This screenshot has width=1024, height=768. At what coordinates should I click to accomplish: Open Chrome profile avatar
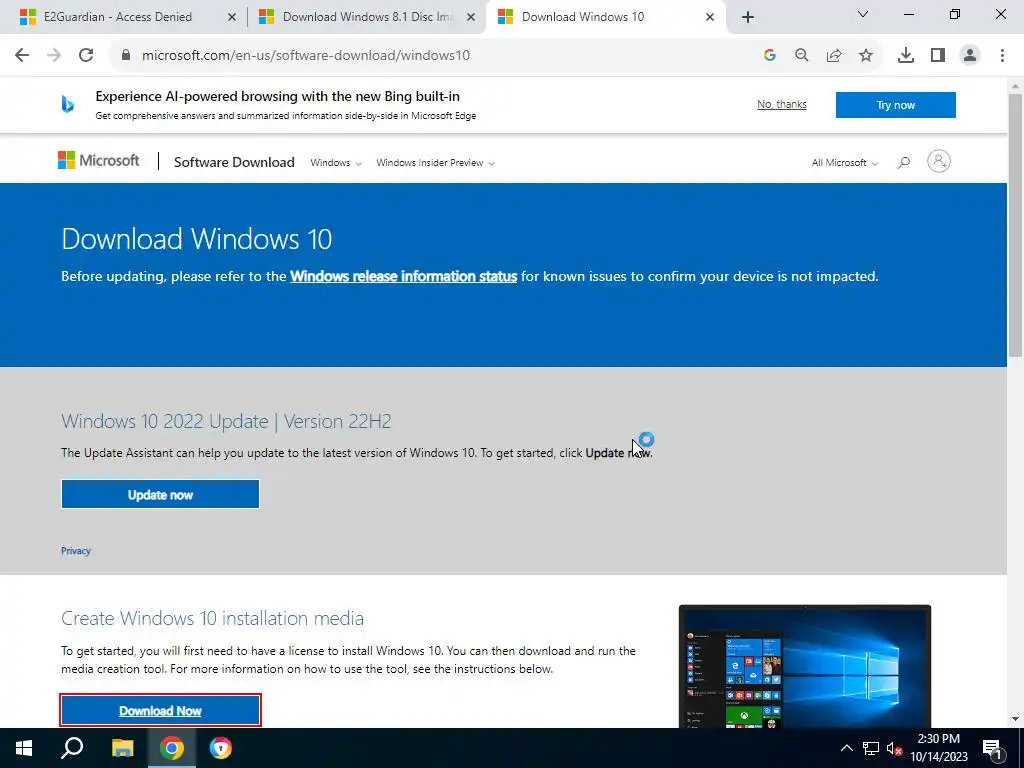pyautogui.click(x=970, y=56)
